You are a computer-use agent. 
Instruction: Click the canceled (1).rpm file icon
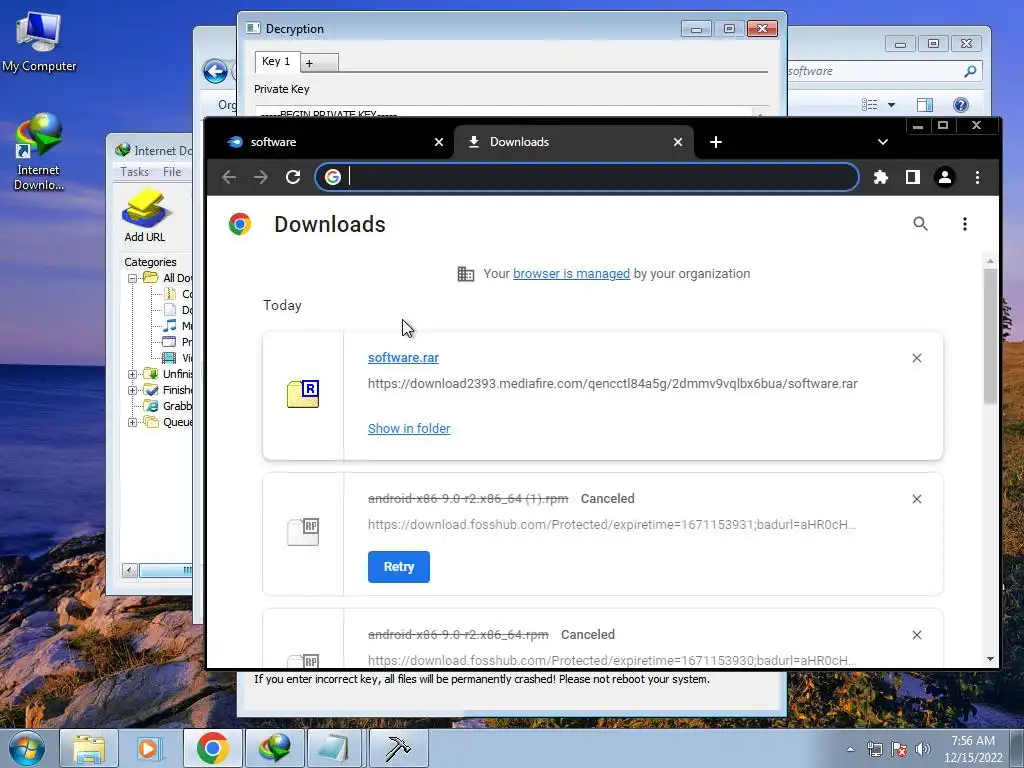click(303, 532)
